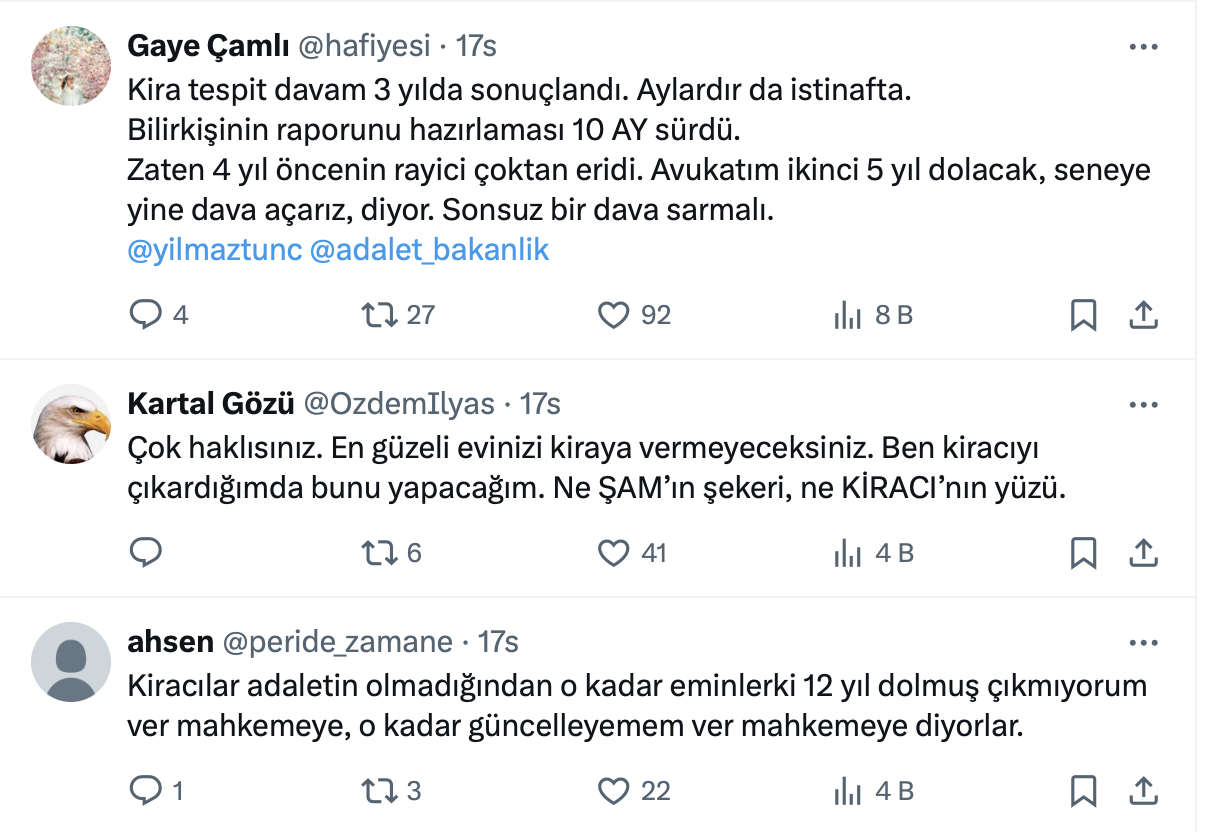Share Gaye Çamlı's tweet
Image resolution: width=1206 pixels, height=832 pixels.
point(1143,315)
